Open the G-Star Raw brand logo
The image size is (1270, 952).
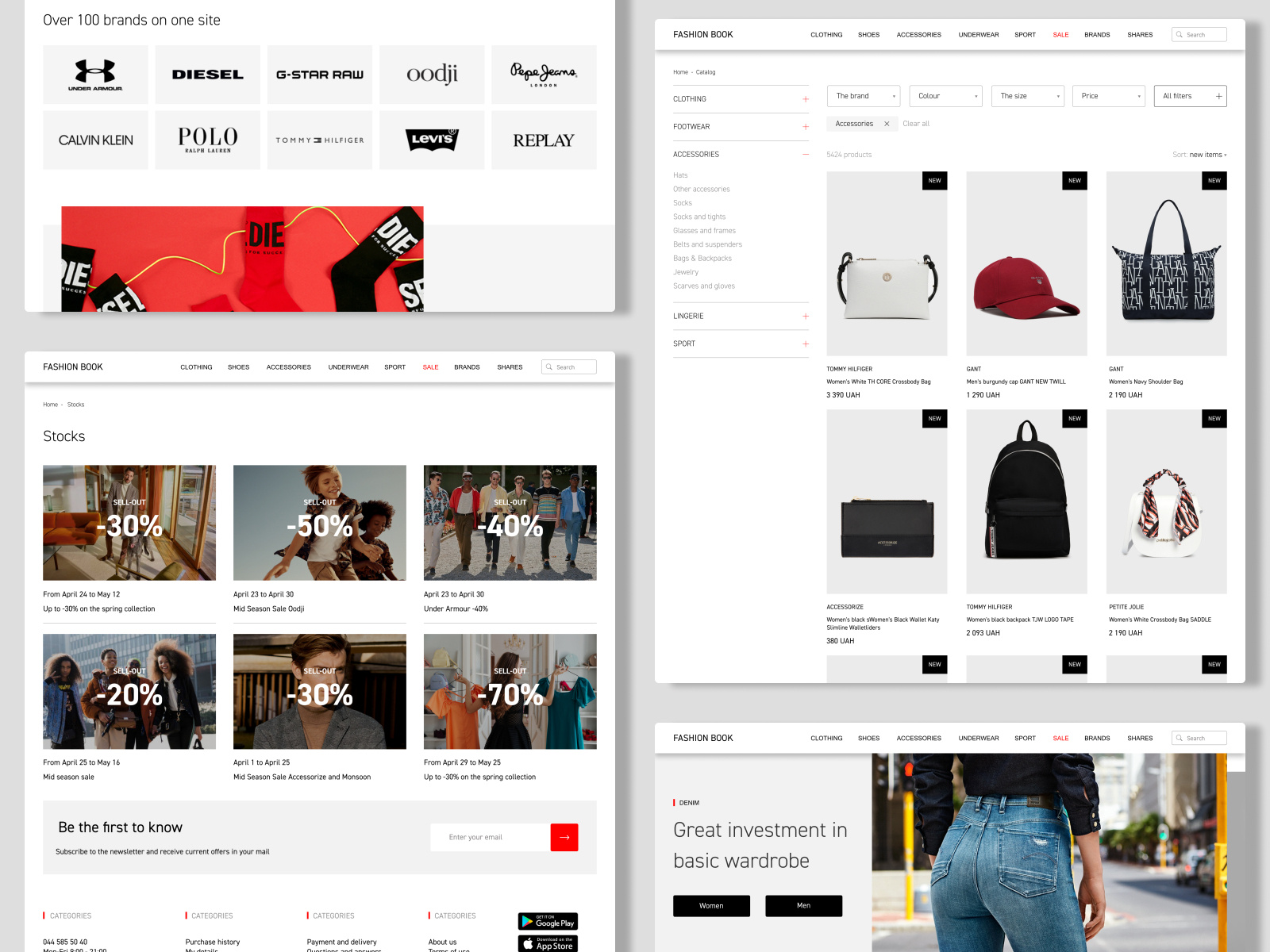pos(320,75)
